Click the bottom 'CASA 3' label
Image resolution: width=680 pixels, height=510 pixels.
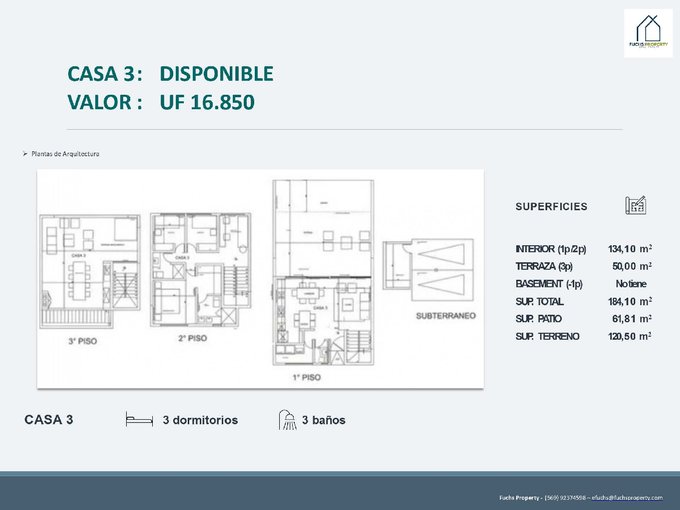click(49, 419)
